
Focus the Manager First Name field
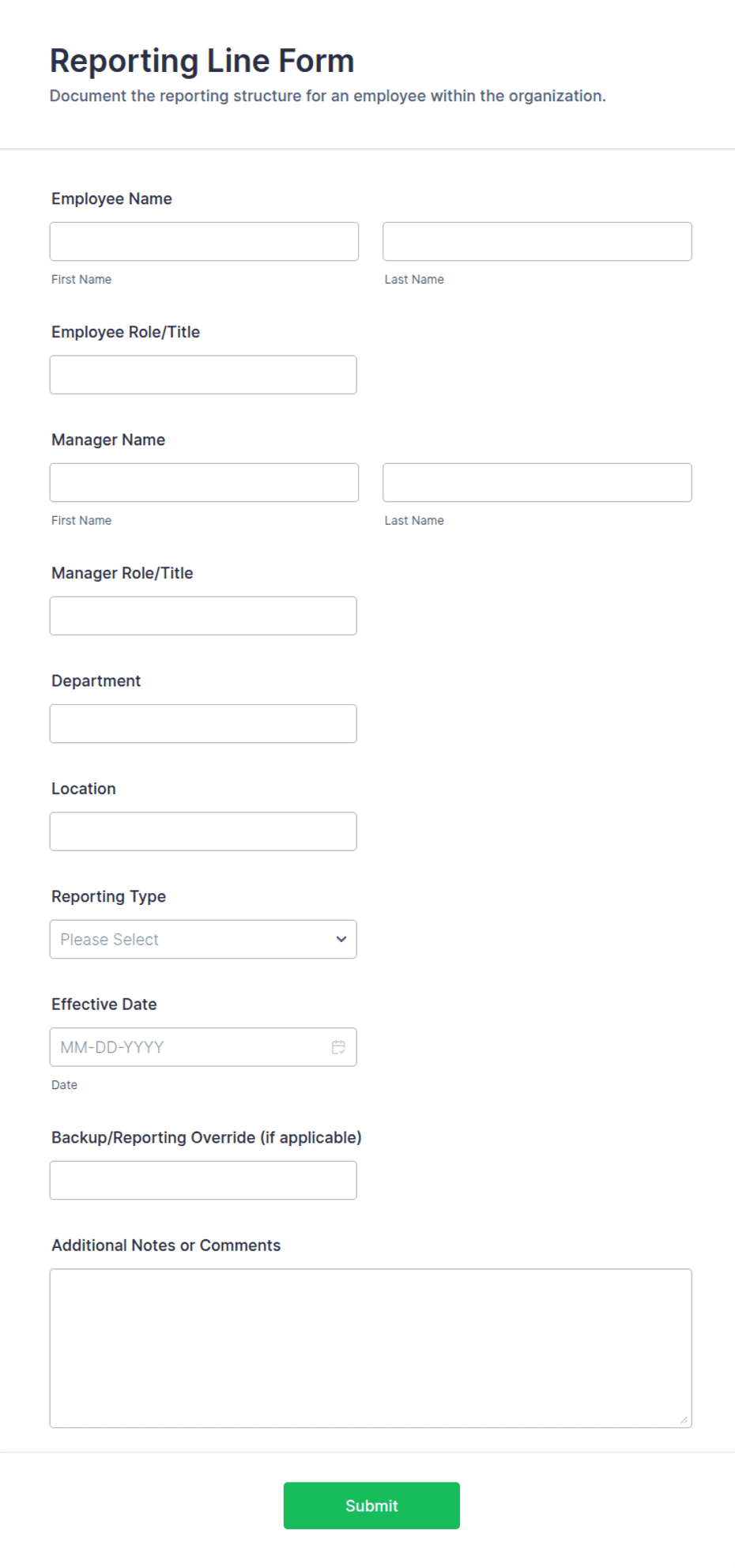click(204, 482)
